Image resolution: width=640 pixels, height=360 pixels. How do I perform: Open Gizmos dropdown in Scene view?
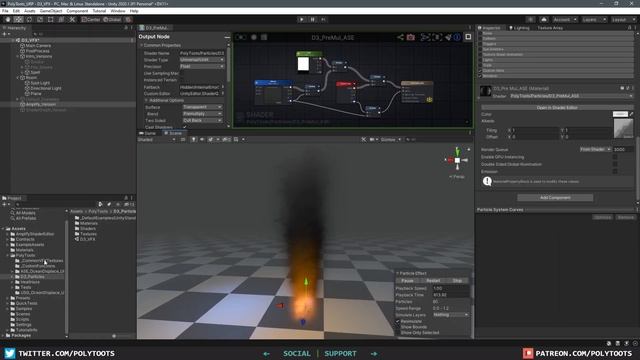[x=391, y=140]
